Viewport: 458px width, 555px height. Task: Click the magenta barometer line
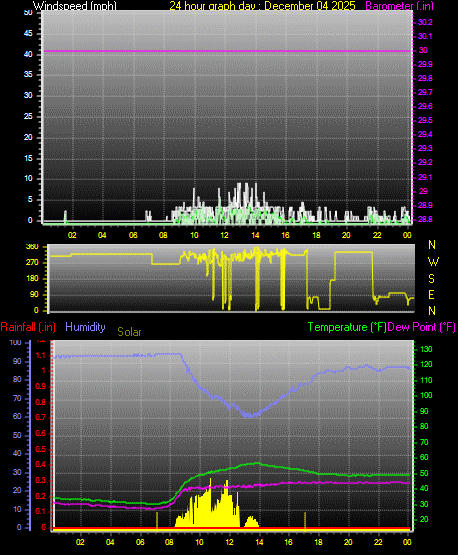coord(227,51)
